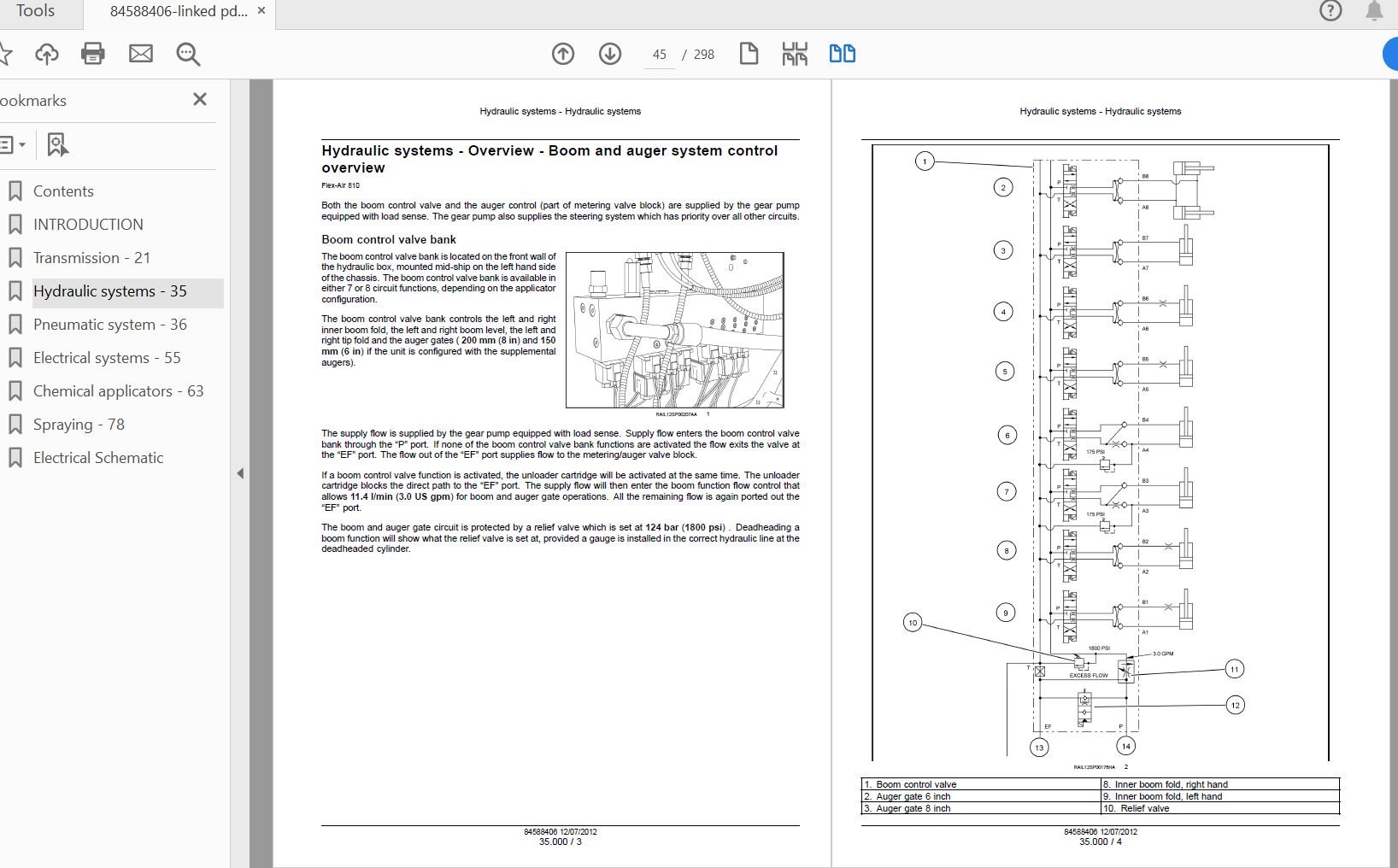The image size is (1398, 868).
Task: Open the bookmarks options dropdown
Action: 13,145
